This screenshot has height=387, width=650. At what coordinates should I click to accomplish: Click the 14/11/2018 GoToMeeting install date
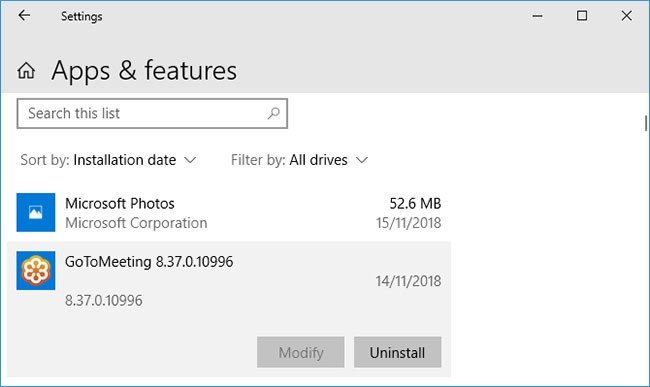(408, 281)
